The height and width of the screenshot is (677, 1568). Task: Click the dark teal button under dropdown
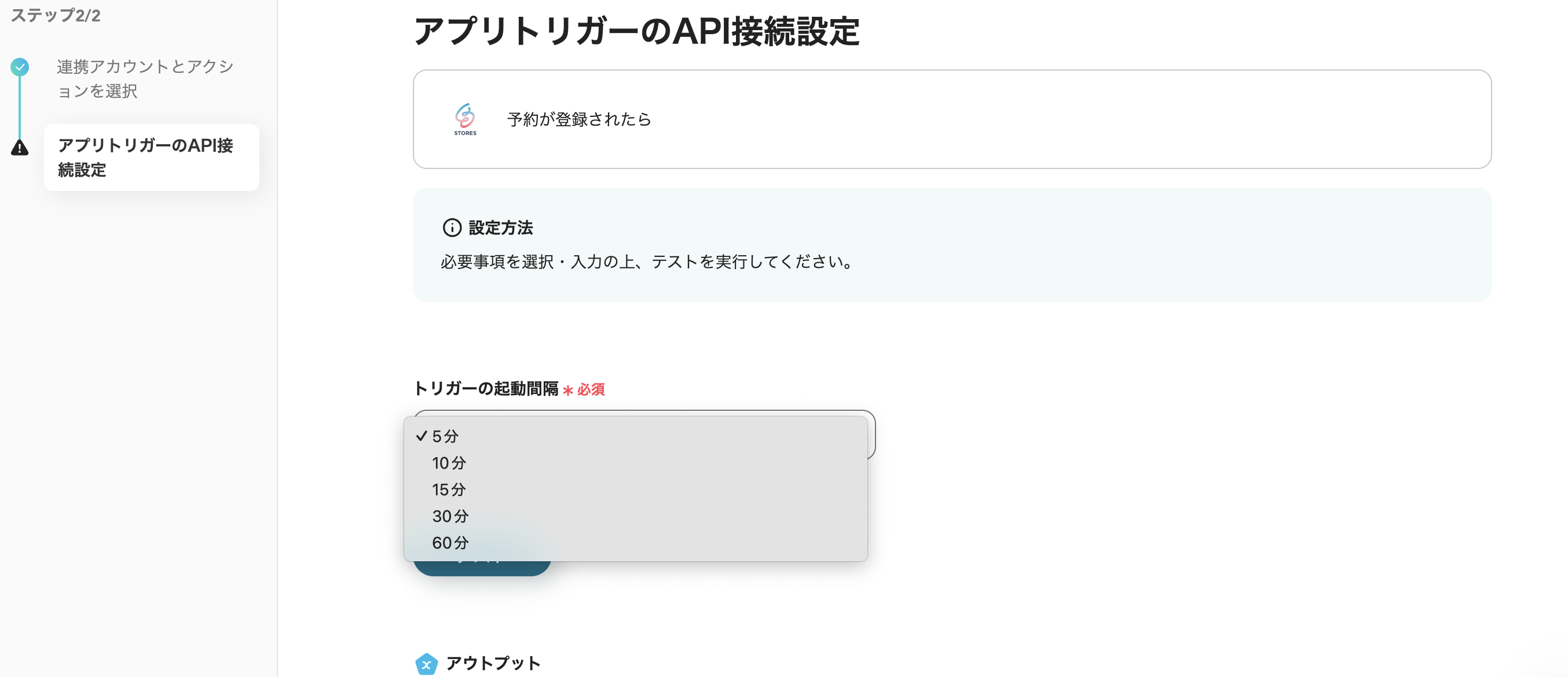click(x=482, y=569)
